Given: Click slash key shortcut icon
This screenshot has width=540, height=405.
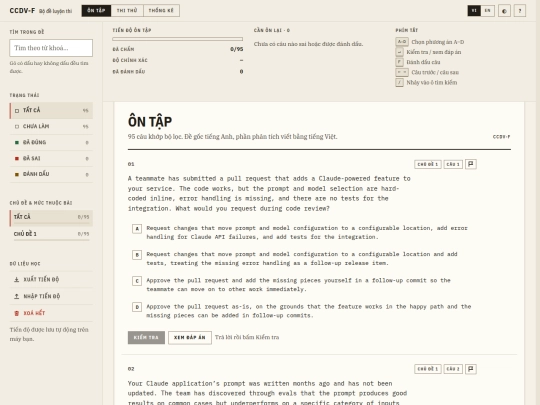Looking at the screenshot, I should click(x=399, y=82).
